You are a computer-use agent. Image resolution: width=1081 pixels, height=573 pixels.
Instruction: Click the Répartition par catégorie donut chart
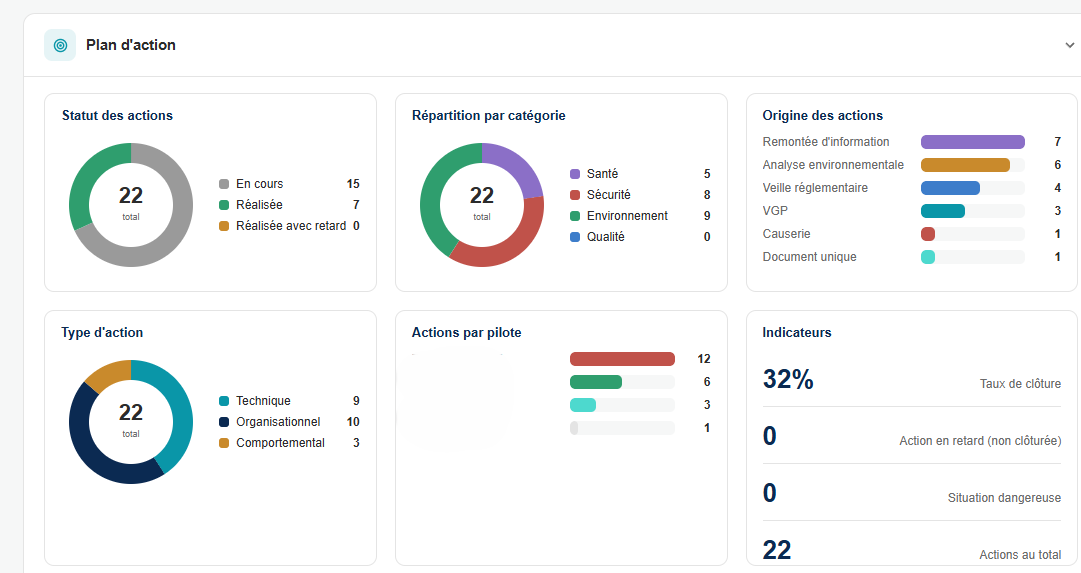[482, 205]
